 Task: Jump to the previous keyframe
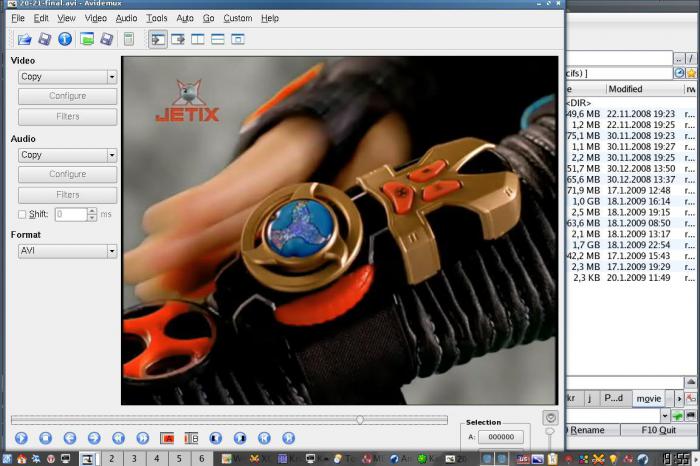click(118, 438)
